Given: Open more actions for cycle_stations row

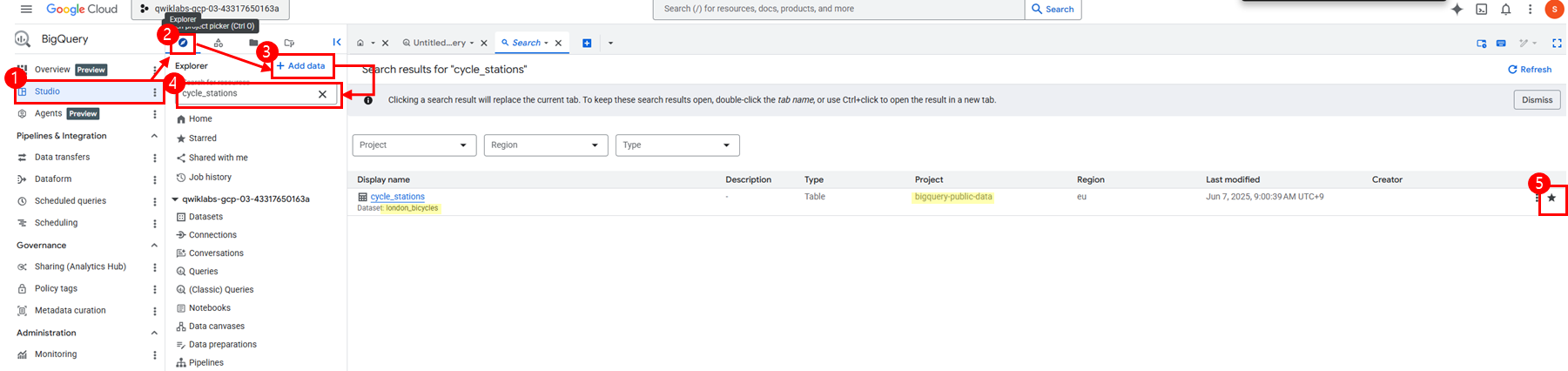Looking at the screenshot, I should tap(1537, 198).
